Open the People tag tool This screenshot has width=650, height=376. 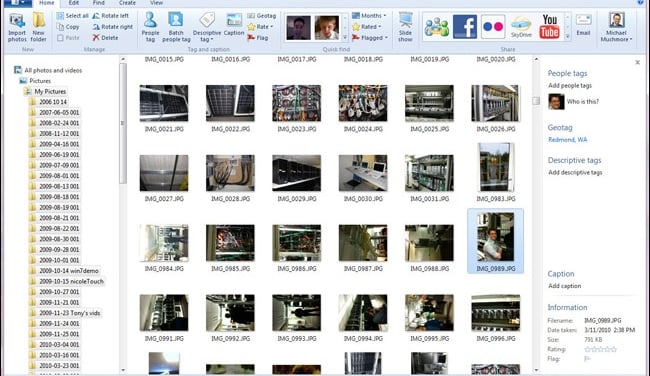(x=150, y=27)
